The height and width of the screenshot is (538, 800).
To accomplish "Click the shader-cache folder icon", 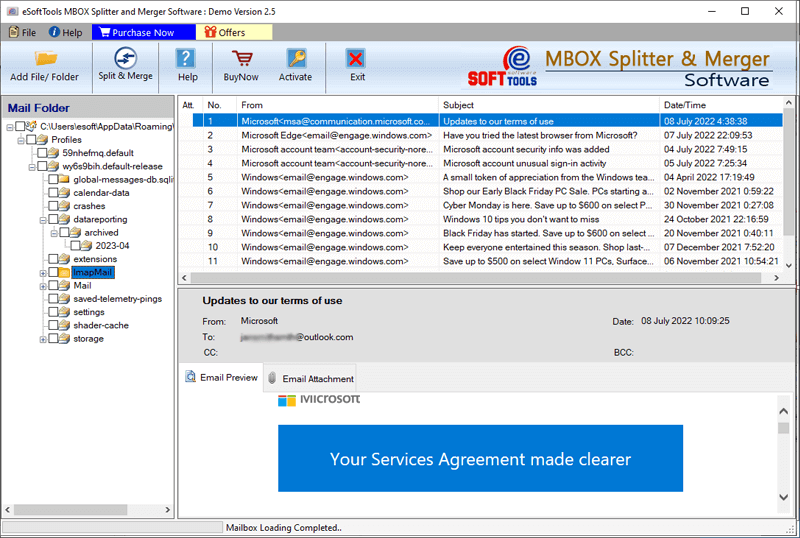I will (64, 325).
